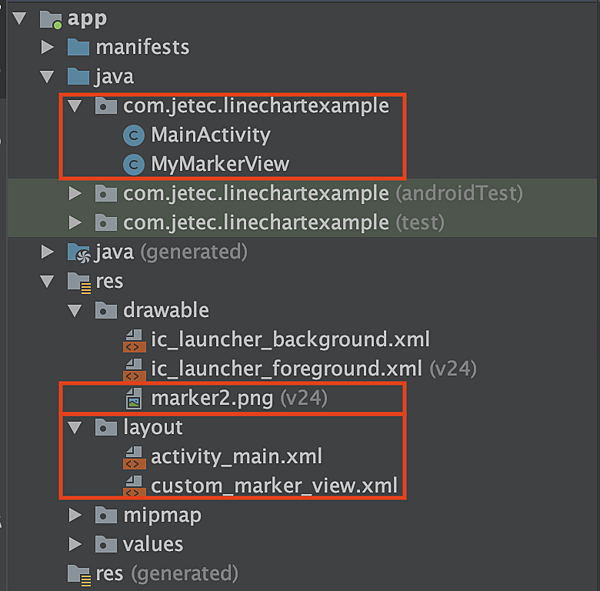Select the res (generated) label
Viewport: 600px width, 591px height.
167,574
